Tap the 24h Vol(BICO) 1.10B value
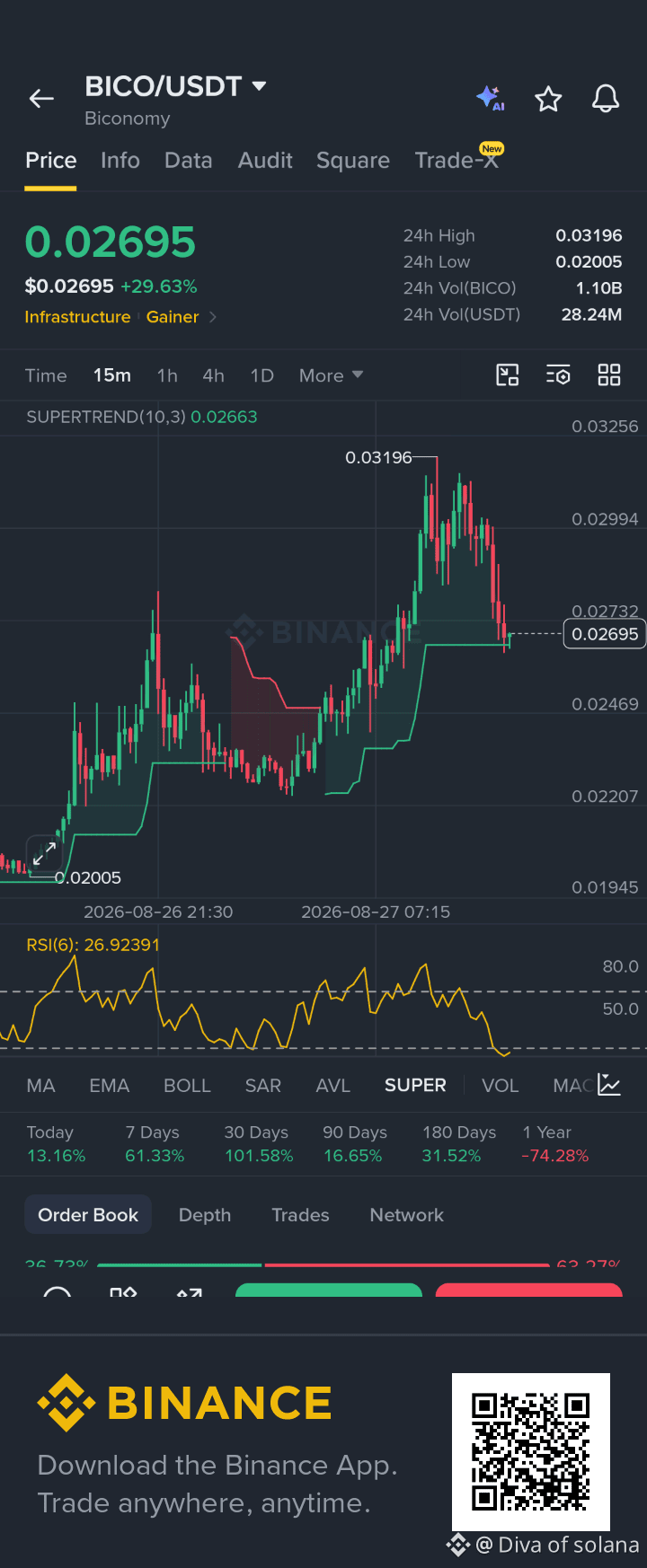This screenshot has width=647, height=1568. [598, 288]
